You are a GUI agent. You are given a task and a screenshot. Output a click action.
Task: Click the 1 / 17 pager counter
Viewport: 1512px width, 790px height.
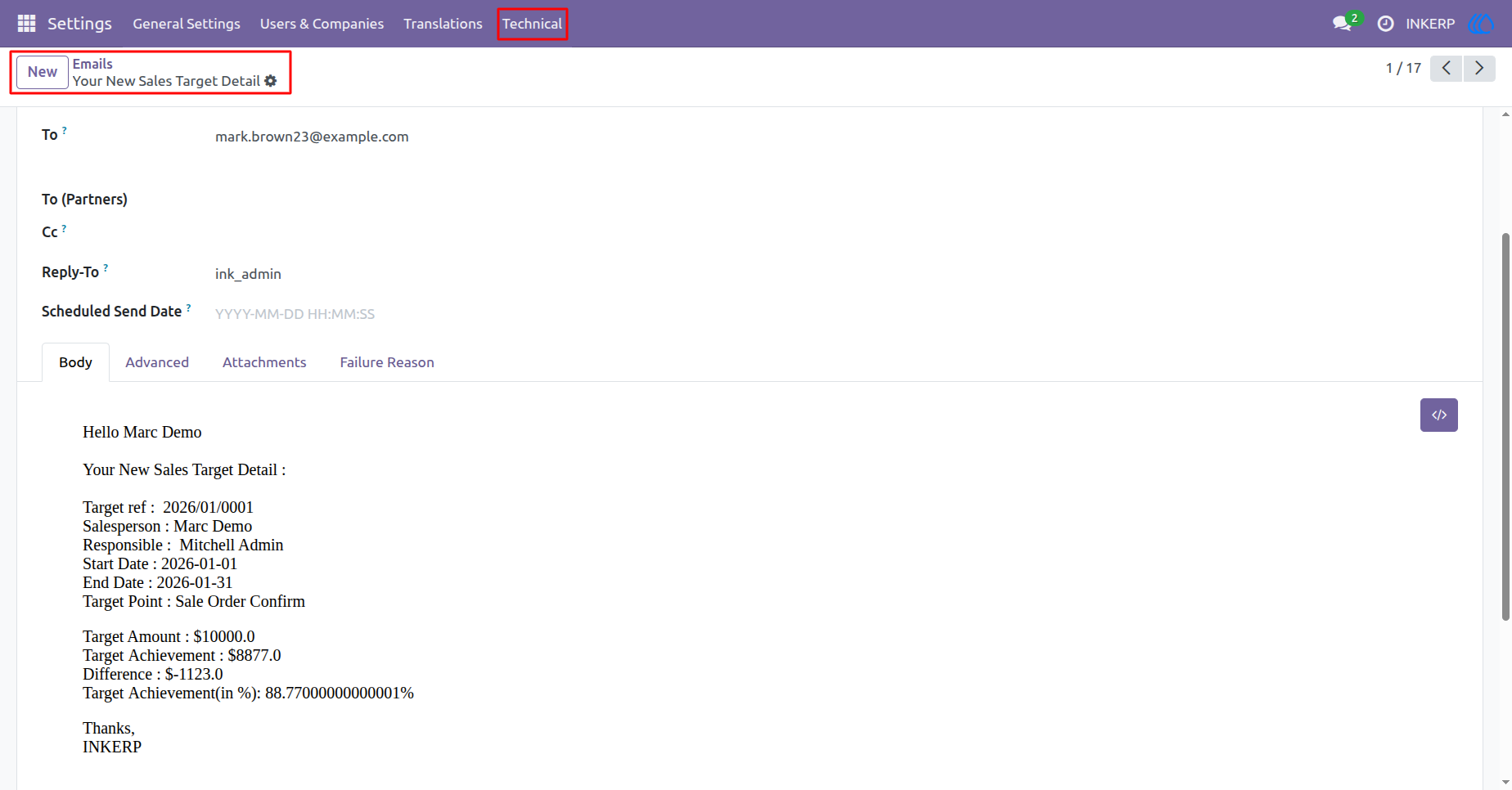pos(1403,68)
